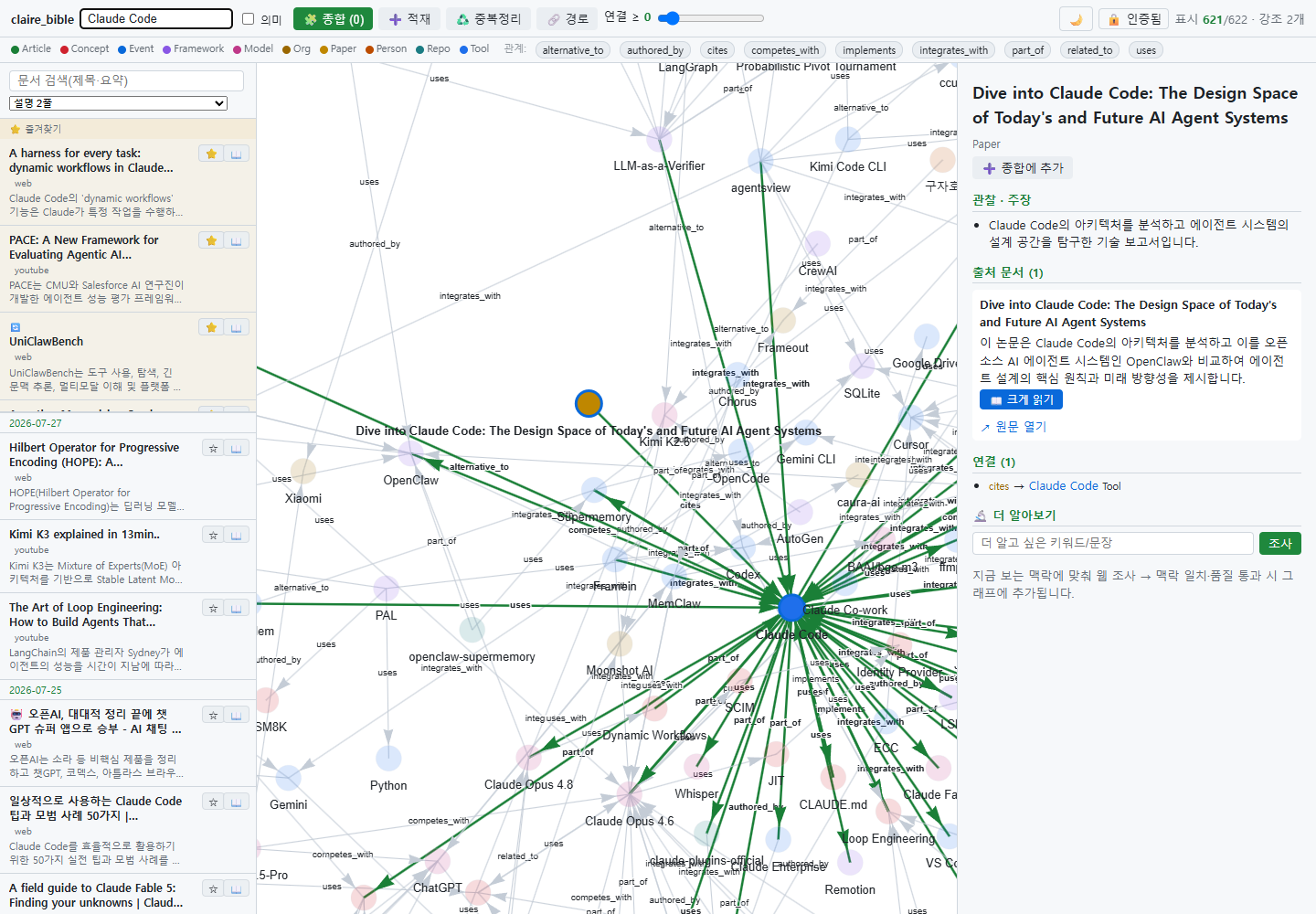
Task: Open the Claude Code link under 연결
Action: click(1063, 486)
